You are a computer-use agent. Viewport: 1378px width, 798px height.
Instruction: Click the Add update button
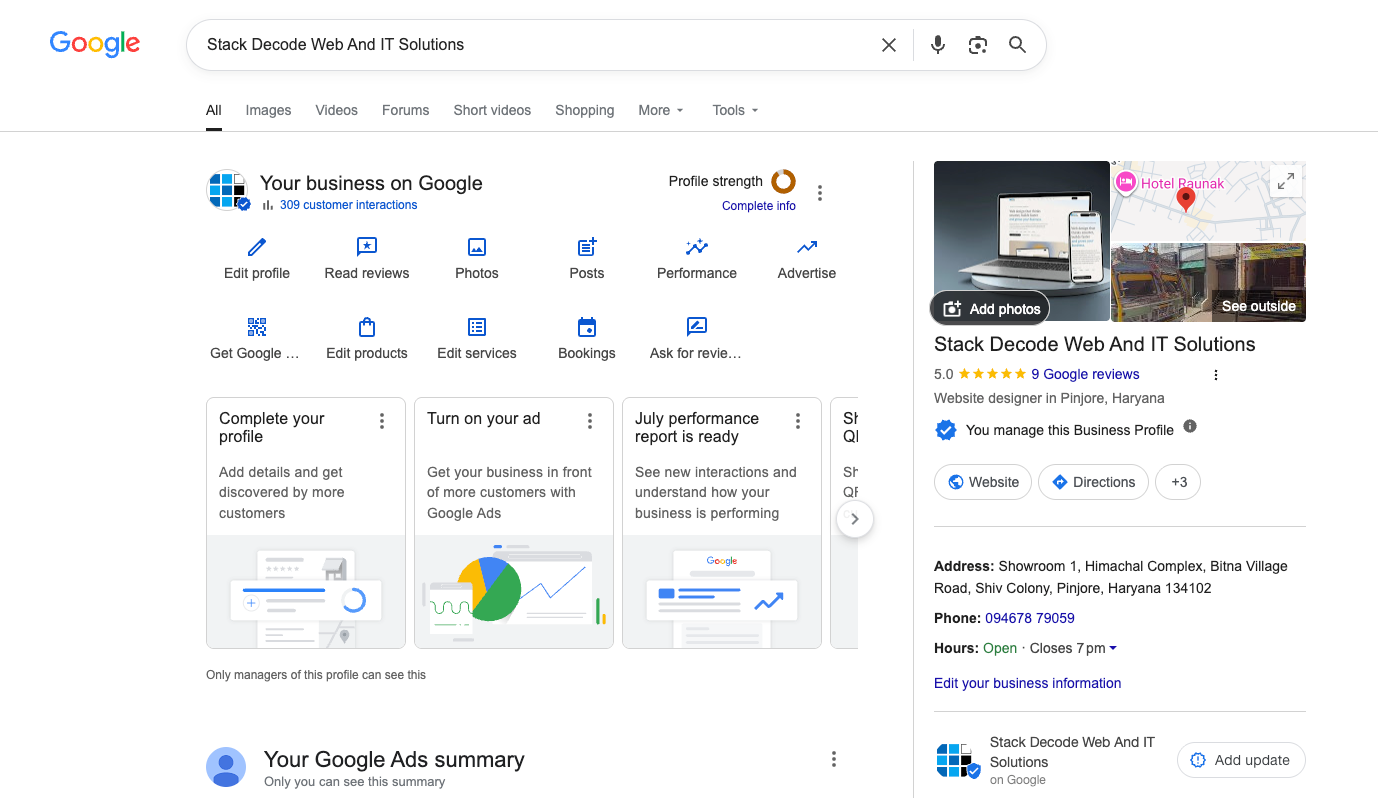[x=1241, y=760]
